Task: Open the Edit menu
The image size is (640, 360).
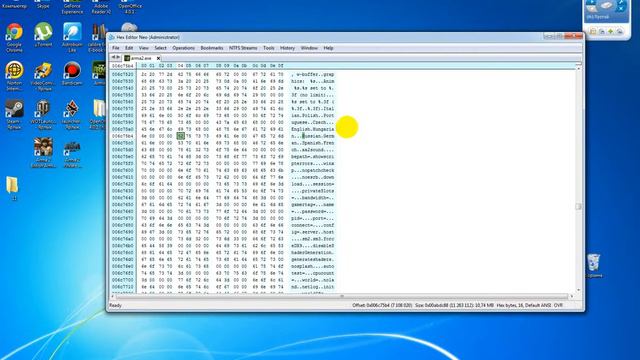Action: click(x=129, y=48)
